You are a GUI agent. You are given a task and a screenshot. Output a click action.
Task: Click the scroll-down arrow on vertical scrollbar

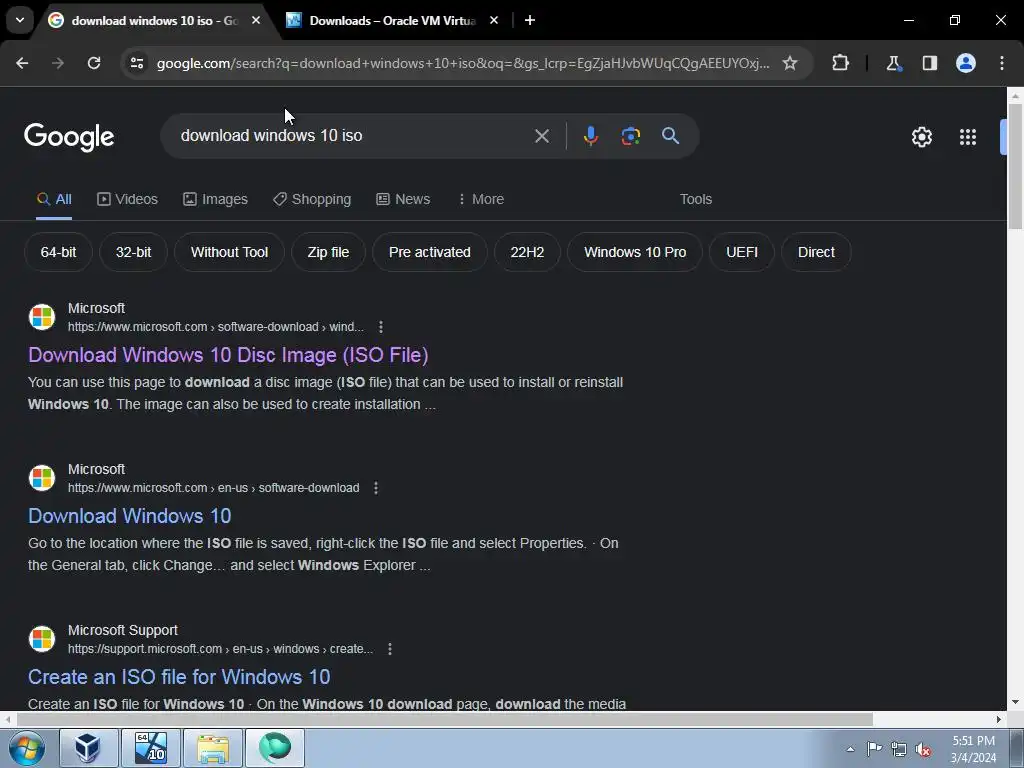(x=1015, y=703)
